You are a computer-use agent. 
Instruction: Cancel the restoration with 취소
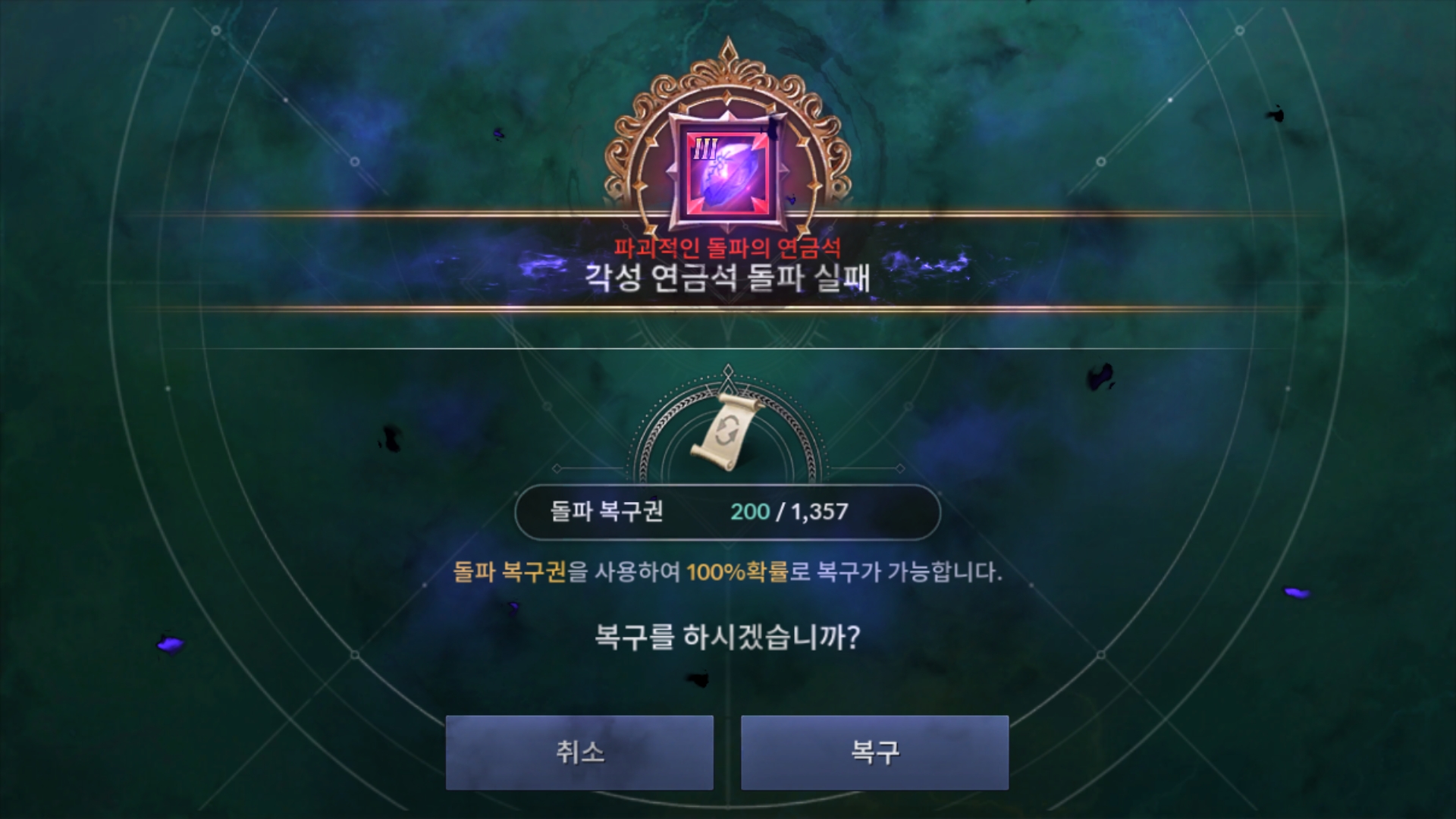coord(579,752)
